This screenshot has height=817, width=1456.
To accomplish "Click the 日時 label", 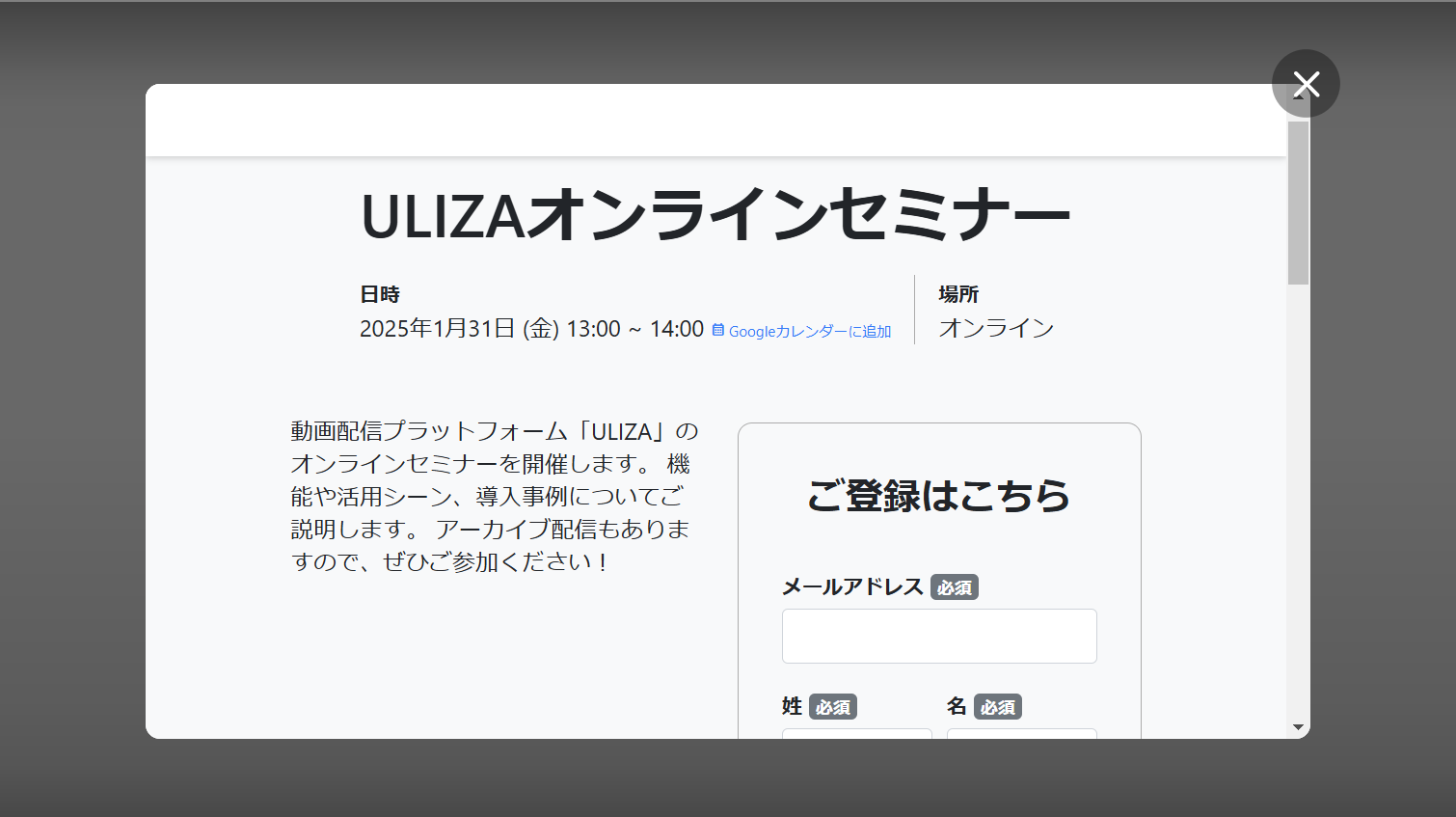I will (380, 294).
